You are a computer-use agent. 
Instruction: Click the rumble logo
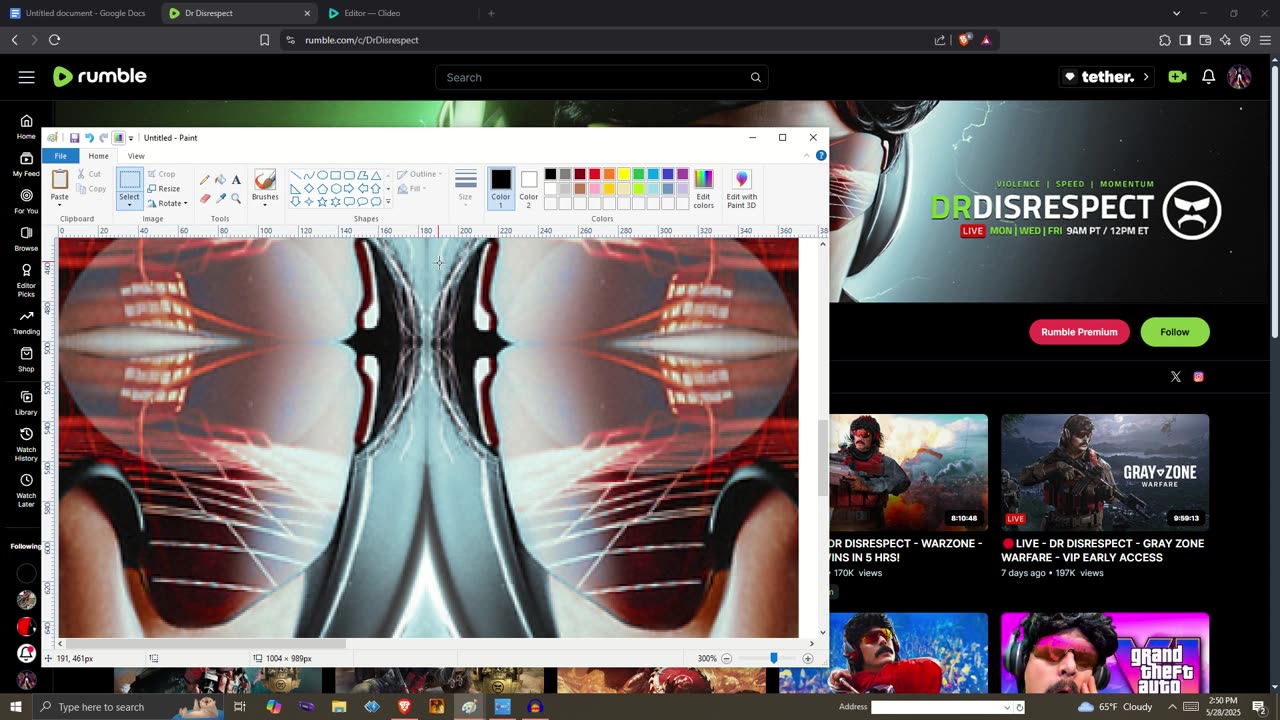pos(99,77)
